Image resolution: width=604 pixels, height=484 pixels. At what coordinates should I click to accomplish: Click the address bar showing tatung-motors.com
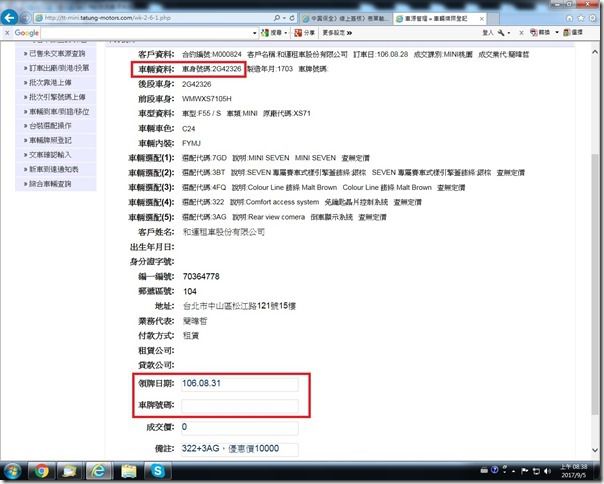coord(153,18)
